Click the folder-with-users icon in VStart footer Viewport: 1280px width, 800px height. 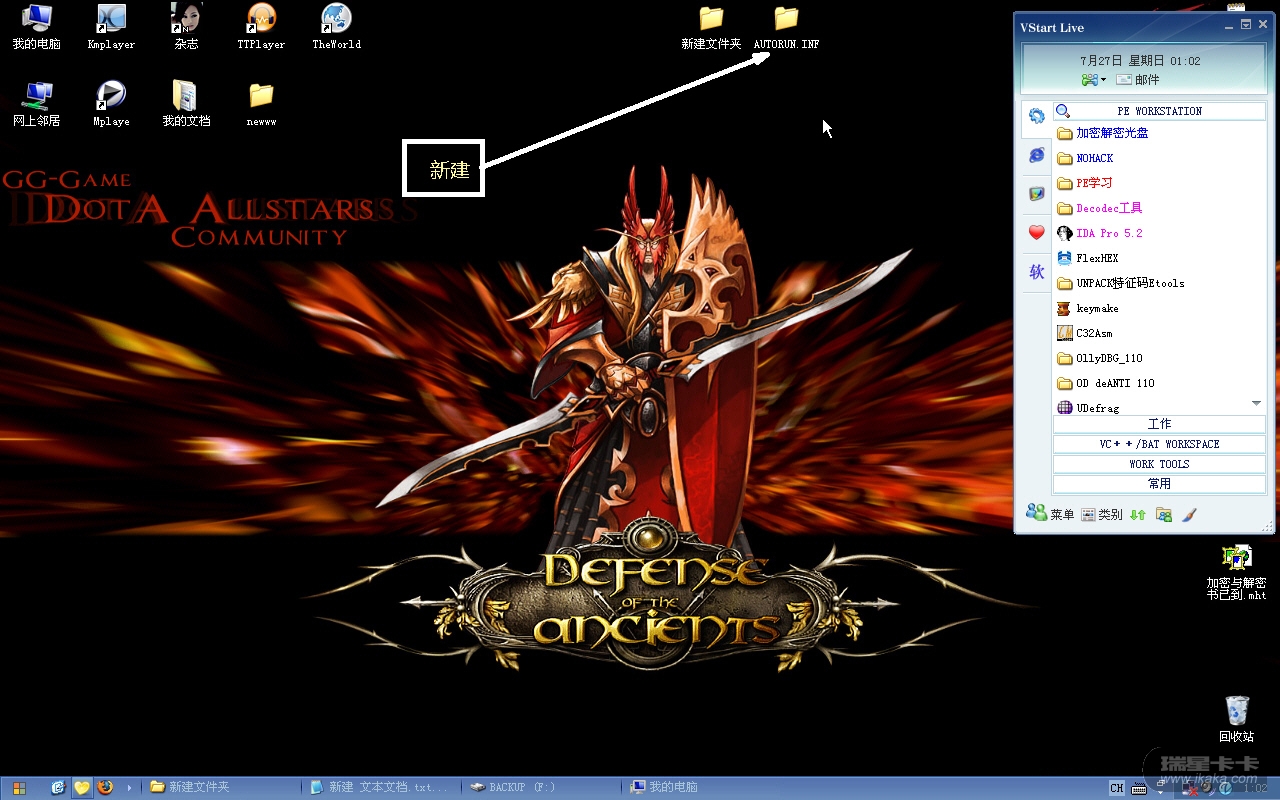(x=1163, y=515)
